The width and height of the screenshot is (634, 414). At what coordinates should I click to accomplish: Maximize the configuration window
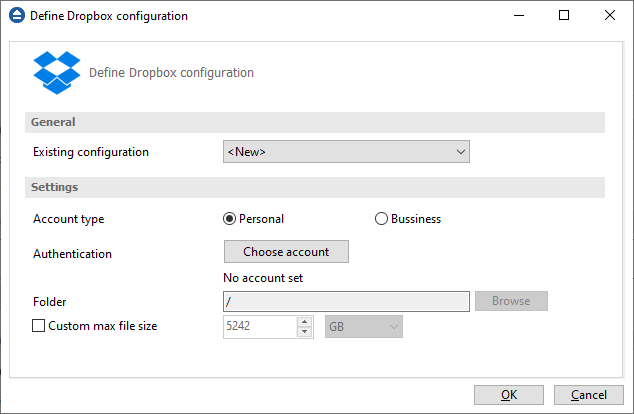tap(564, 15)
